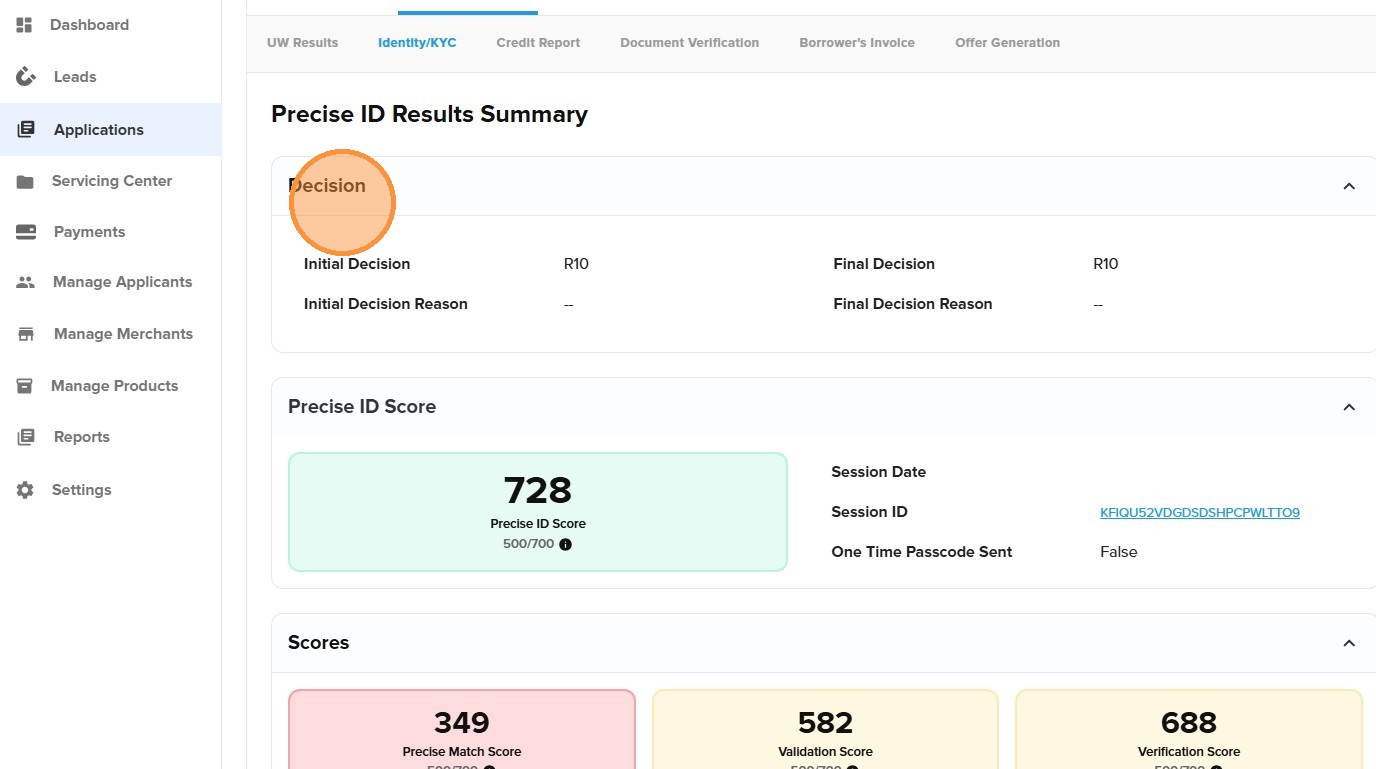The height and width of the screenshot is (769, 1376).
Task: Click the Session Date label
Action: (879, 472)
